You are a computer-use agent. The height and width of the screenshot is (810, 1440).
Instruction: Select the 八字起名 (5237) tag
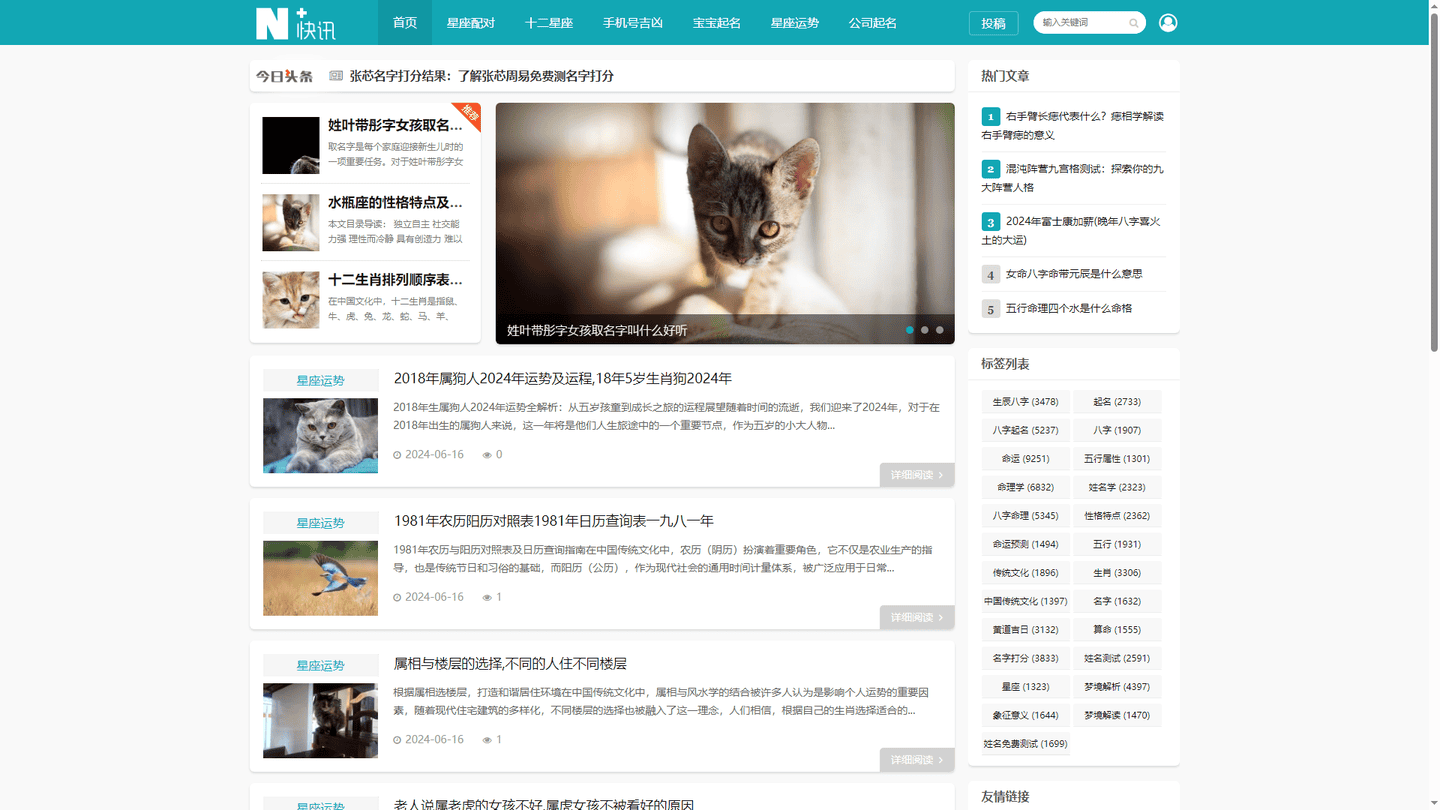[x=1025, y=430]
